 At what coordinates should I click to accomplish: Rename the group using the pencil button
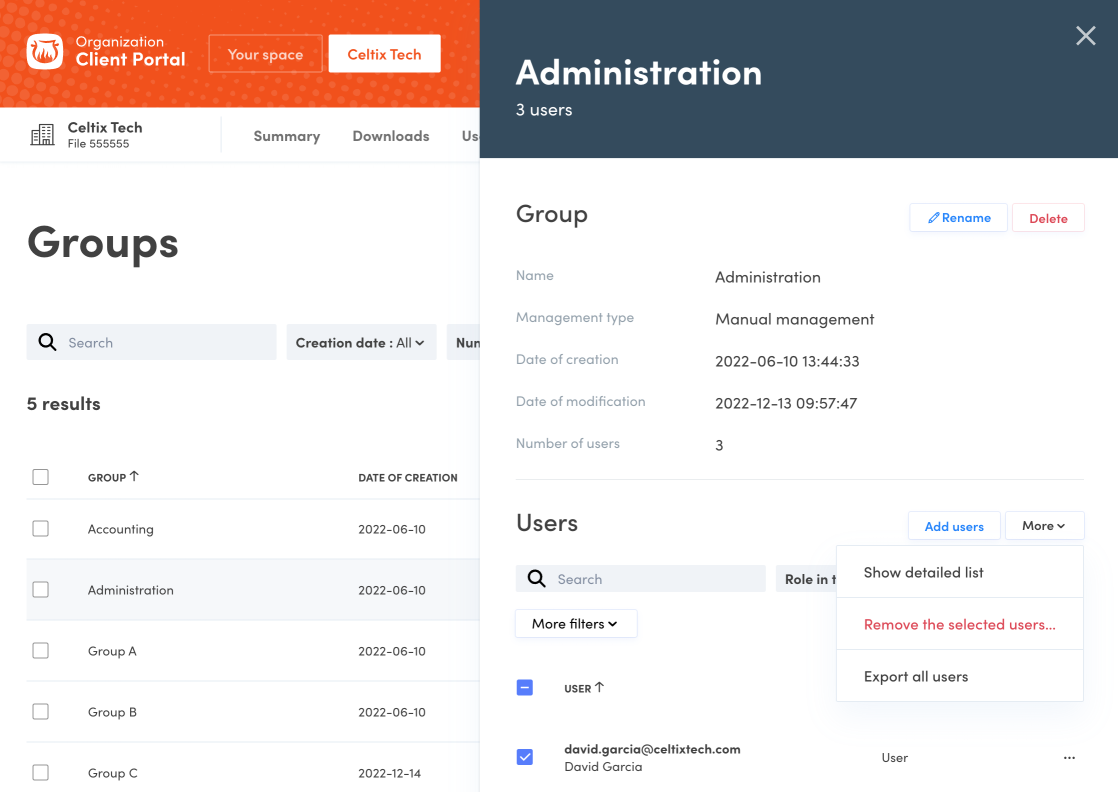click(959, 218)
